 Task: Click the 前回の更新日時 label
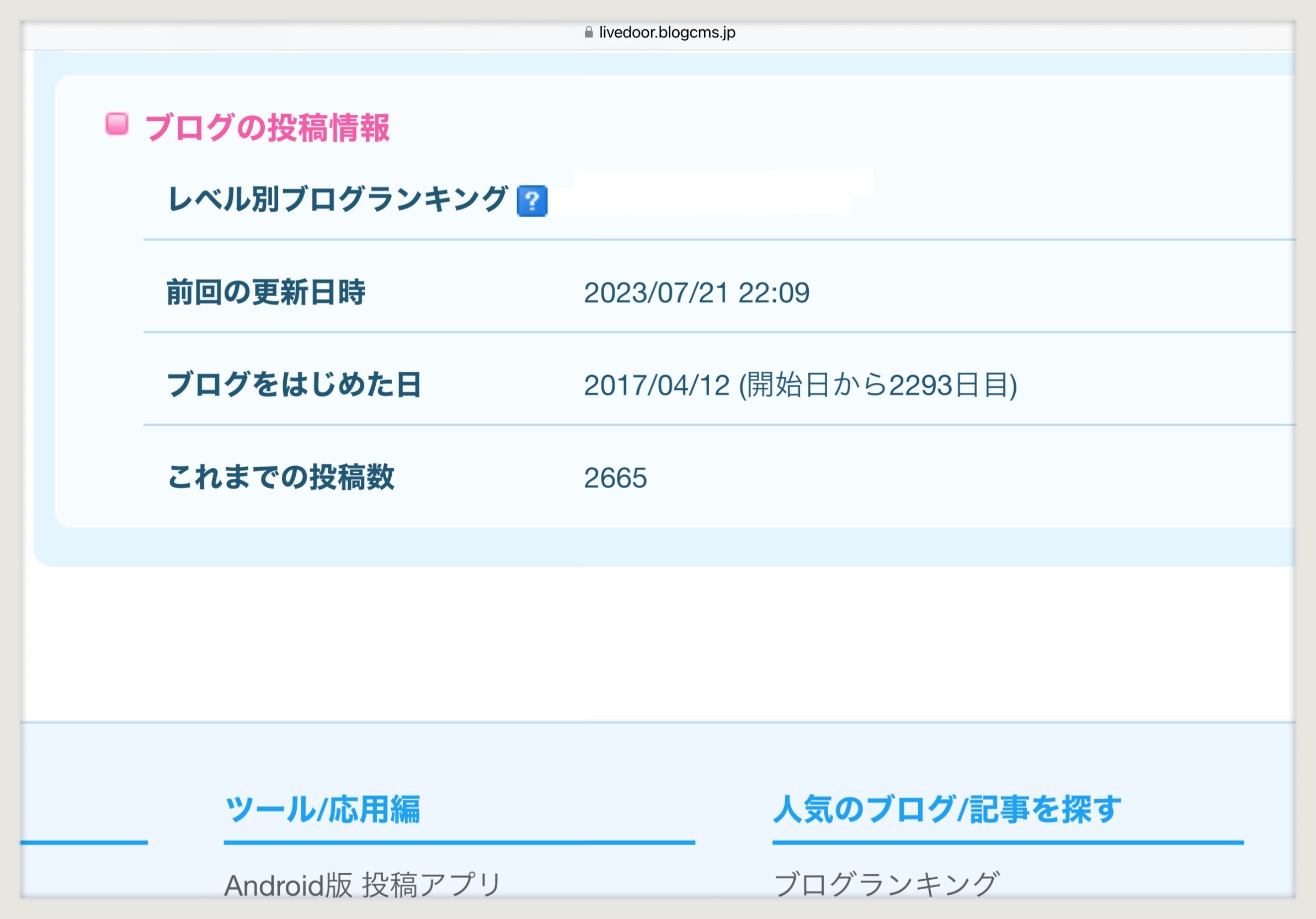click(266, 292)
